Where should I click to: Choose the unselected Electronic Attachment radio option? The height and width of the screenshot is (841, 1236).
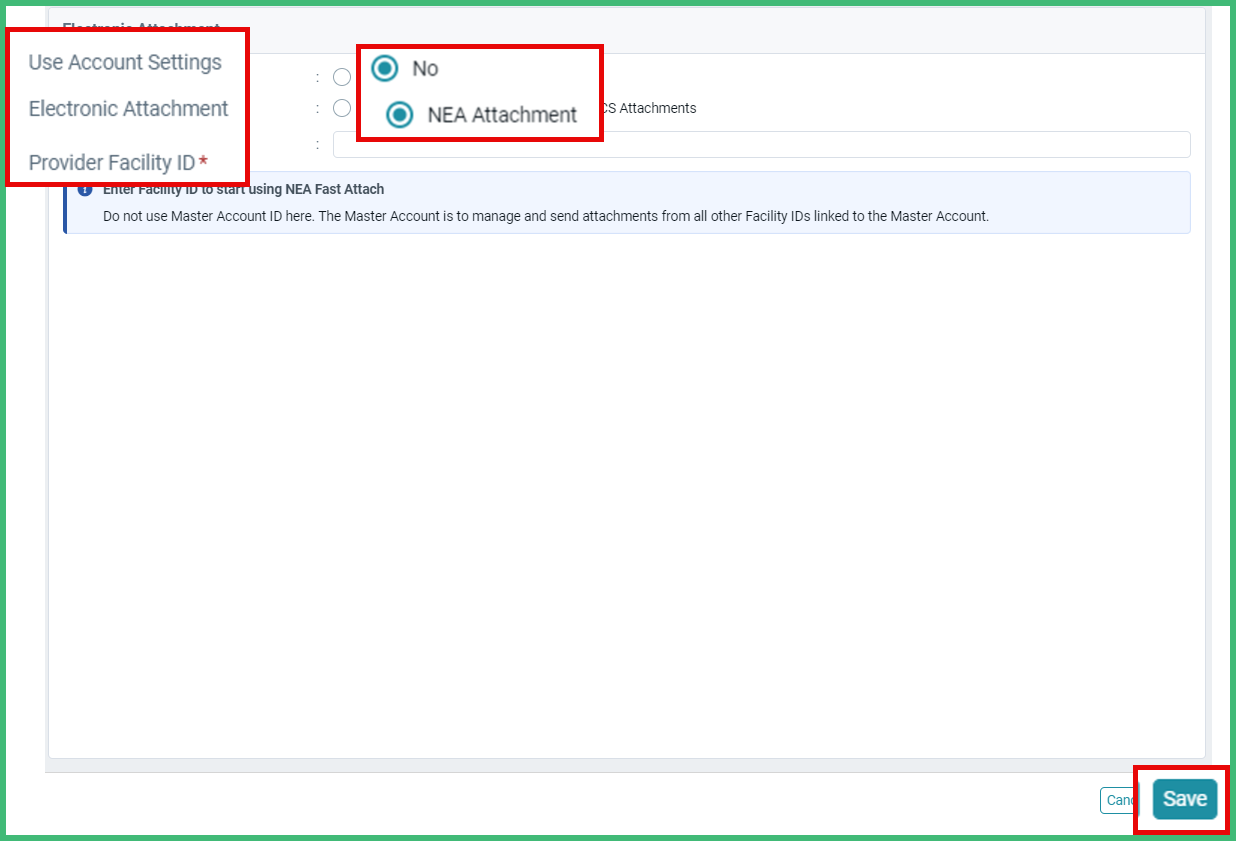click(341, 107)
